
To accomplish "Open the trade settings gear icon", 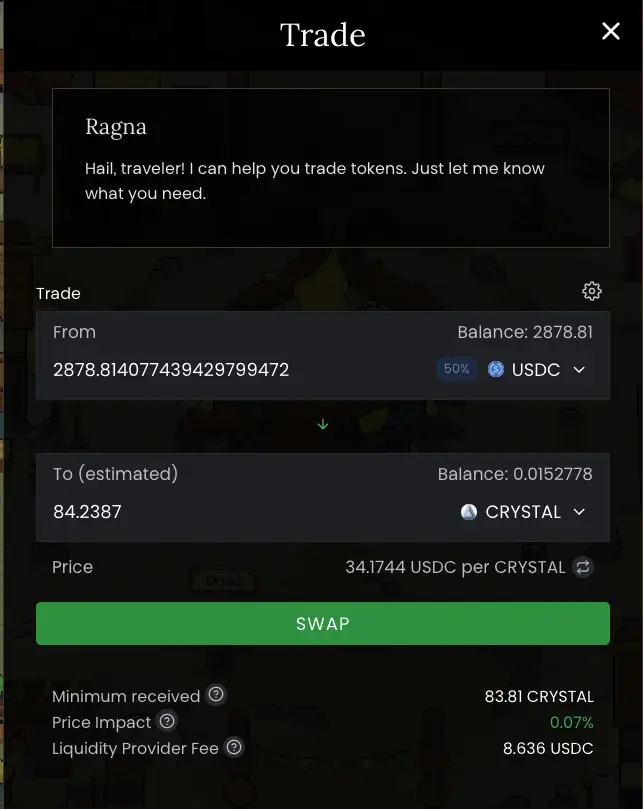I will click(592, 291).
